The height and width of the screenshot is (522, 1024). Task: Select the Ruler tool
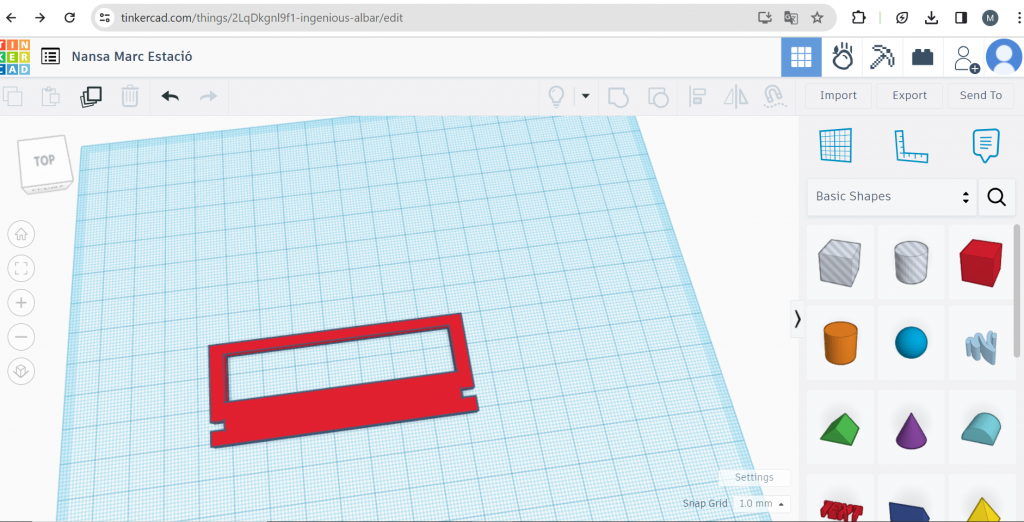point(910,146)
